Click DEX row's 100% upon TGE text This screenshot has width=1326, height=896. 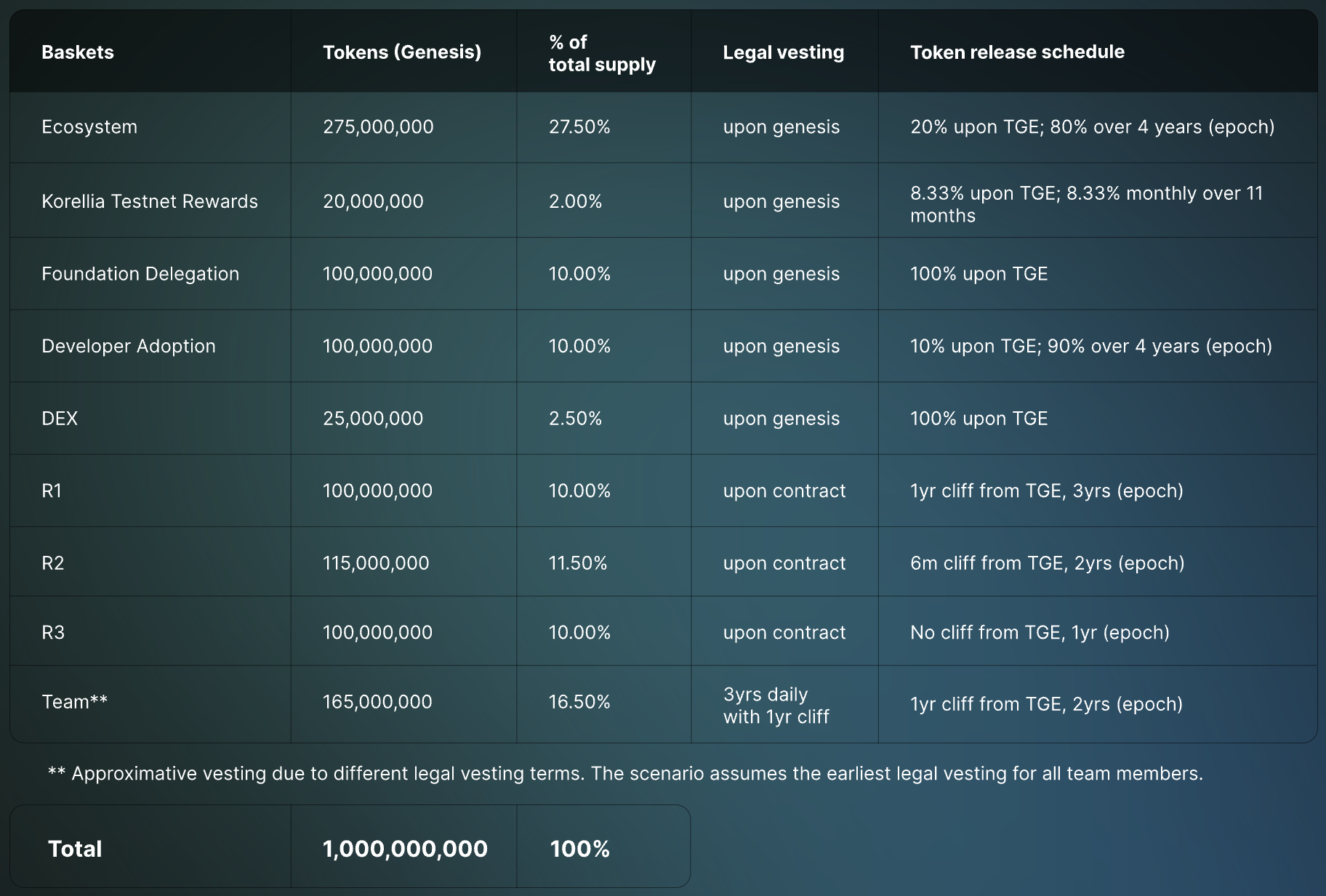click(x=979, y=419)
